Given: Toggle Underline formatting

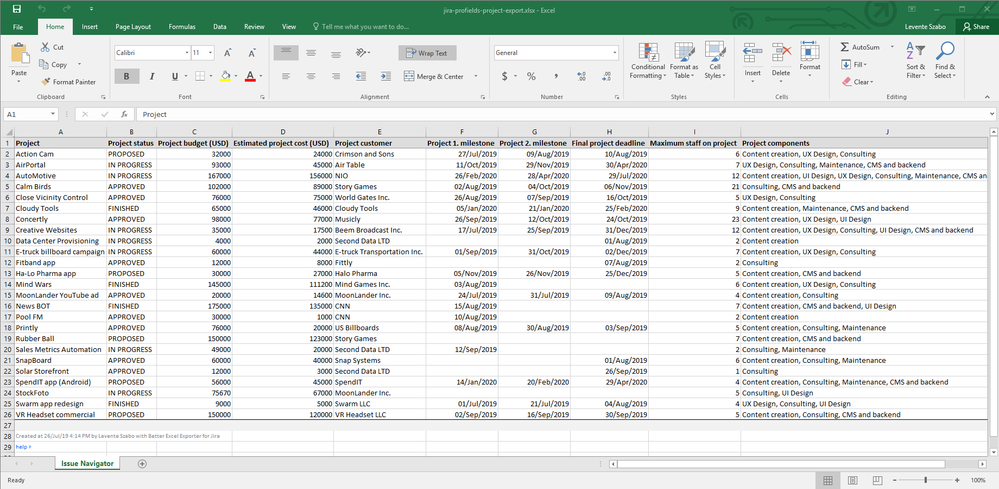Looking at the screenshot, I should [x=175, y=76].
